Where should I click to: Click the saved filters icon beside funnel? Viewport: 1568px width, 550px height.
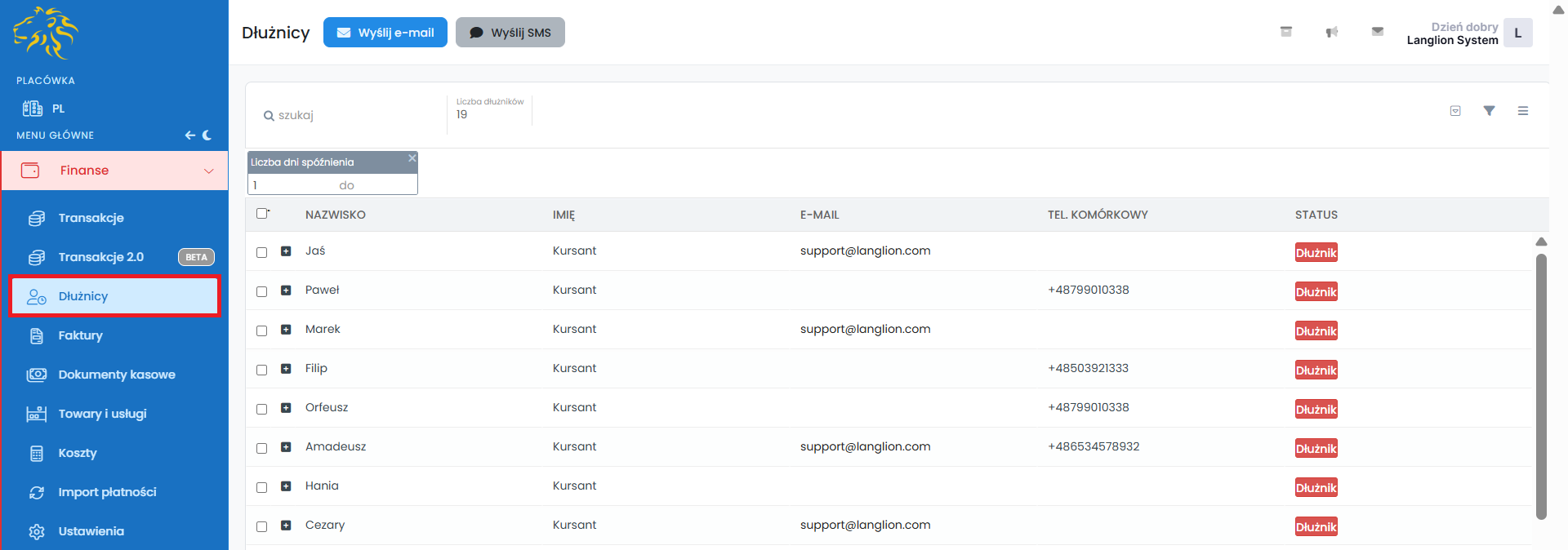point(1455,111)
